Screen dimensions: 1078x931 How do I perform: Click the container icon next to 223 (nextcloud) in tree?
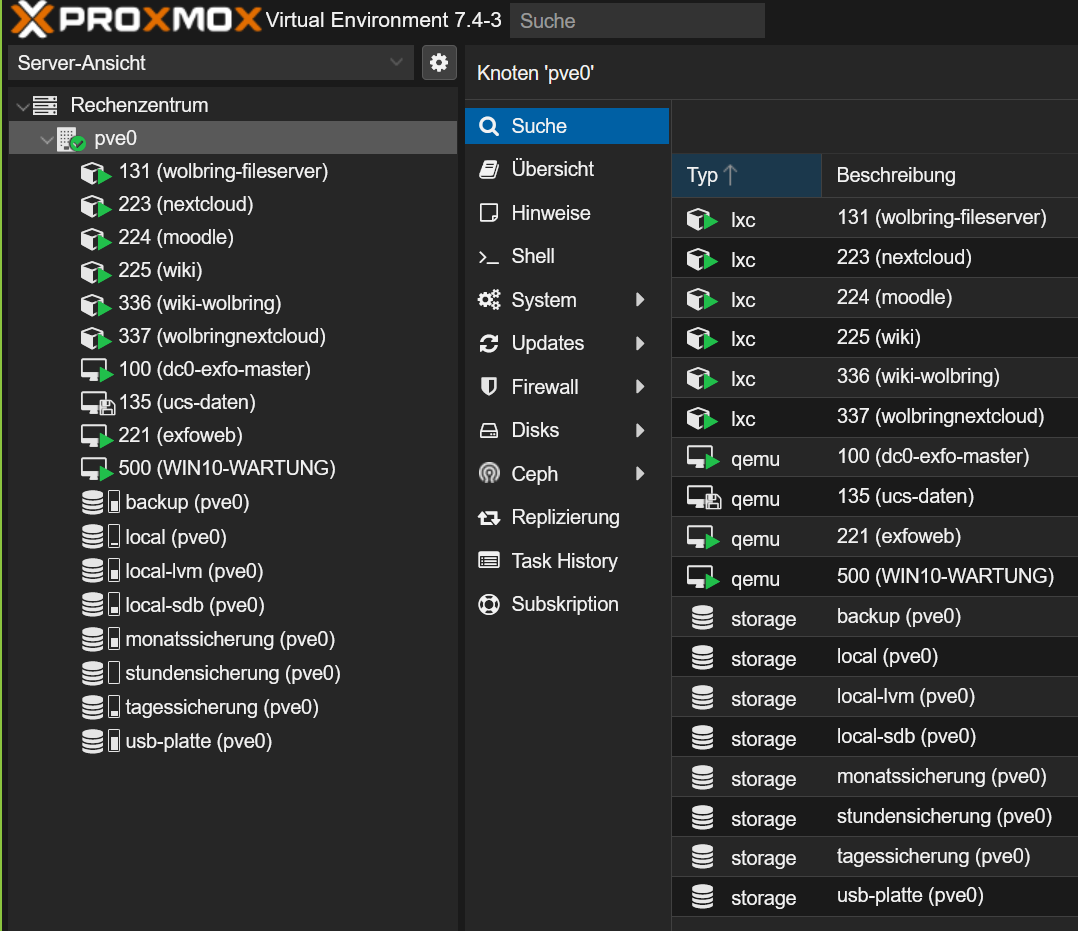96,206
